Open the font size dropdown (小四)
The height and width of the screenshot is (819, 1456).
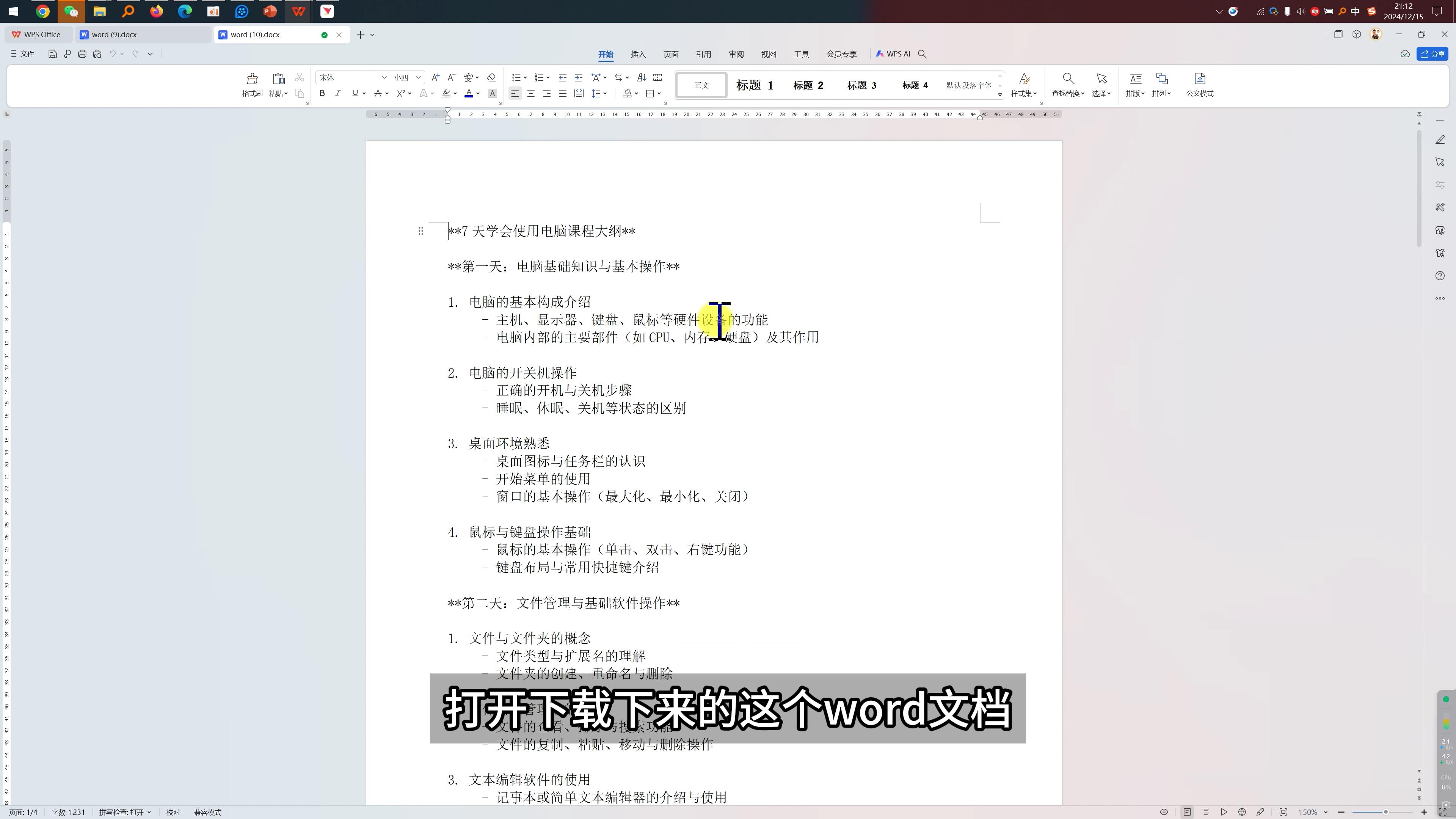coord(418,77)
